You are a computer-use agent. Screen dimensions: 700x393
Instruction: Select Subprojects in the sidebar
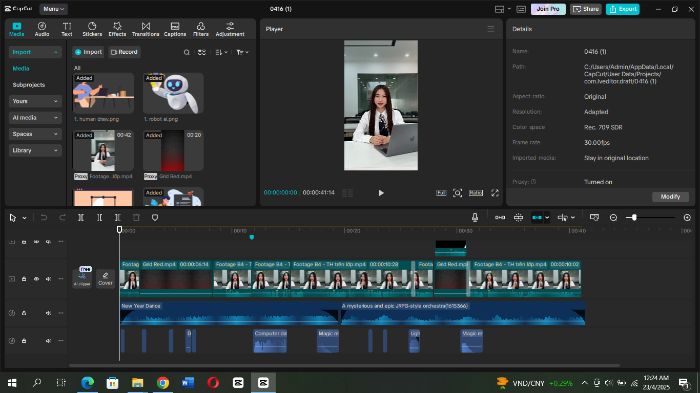tap(29, 85)
